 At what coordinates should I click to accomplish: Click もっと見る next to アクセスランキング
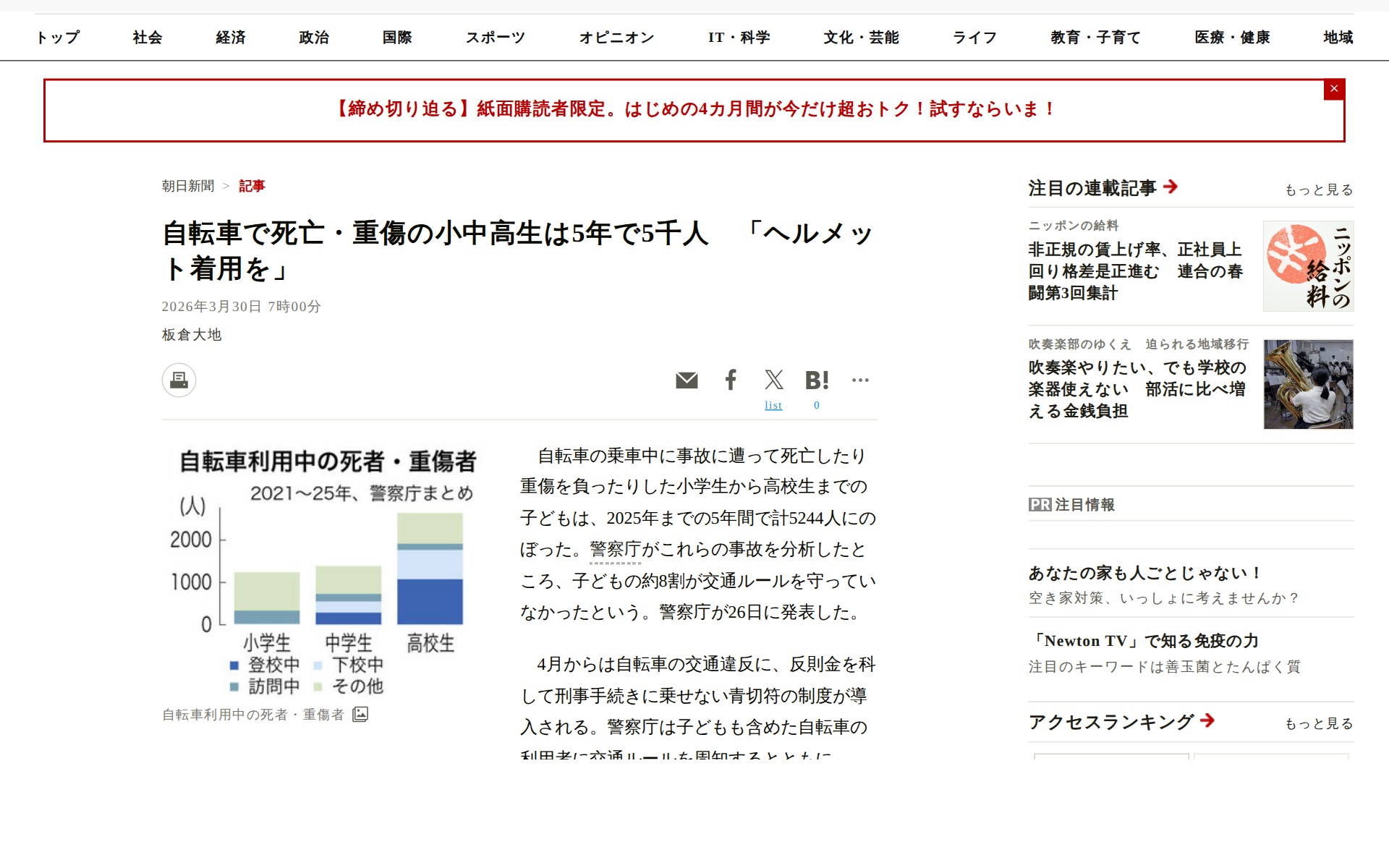(1318, 723)
